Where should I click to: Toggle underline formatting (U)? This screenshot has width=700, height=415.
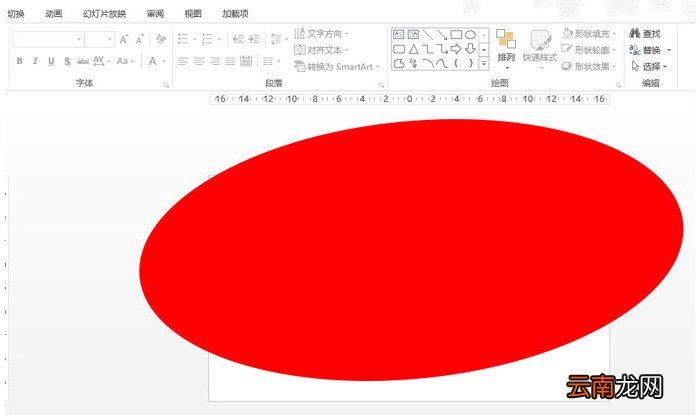pyautogui.click(x=51, y=61)
